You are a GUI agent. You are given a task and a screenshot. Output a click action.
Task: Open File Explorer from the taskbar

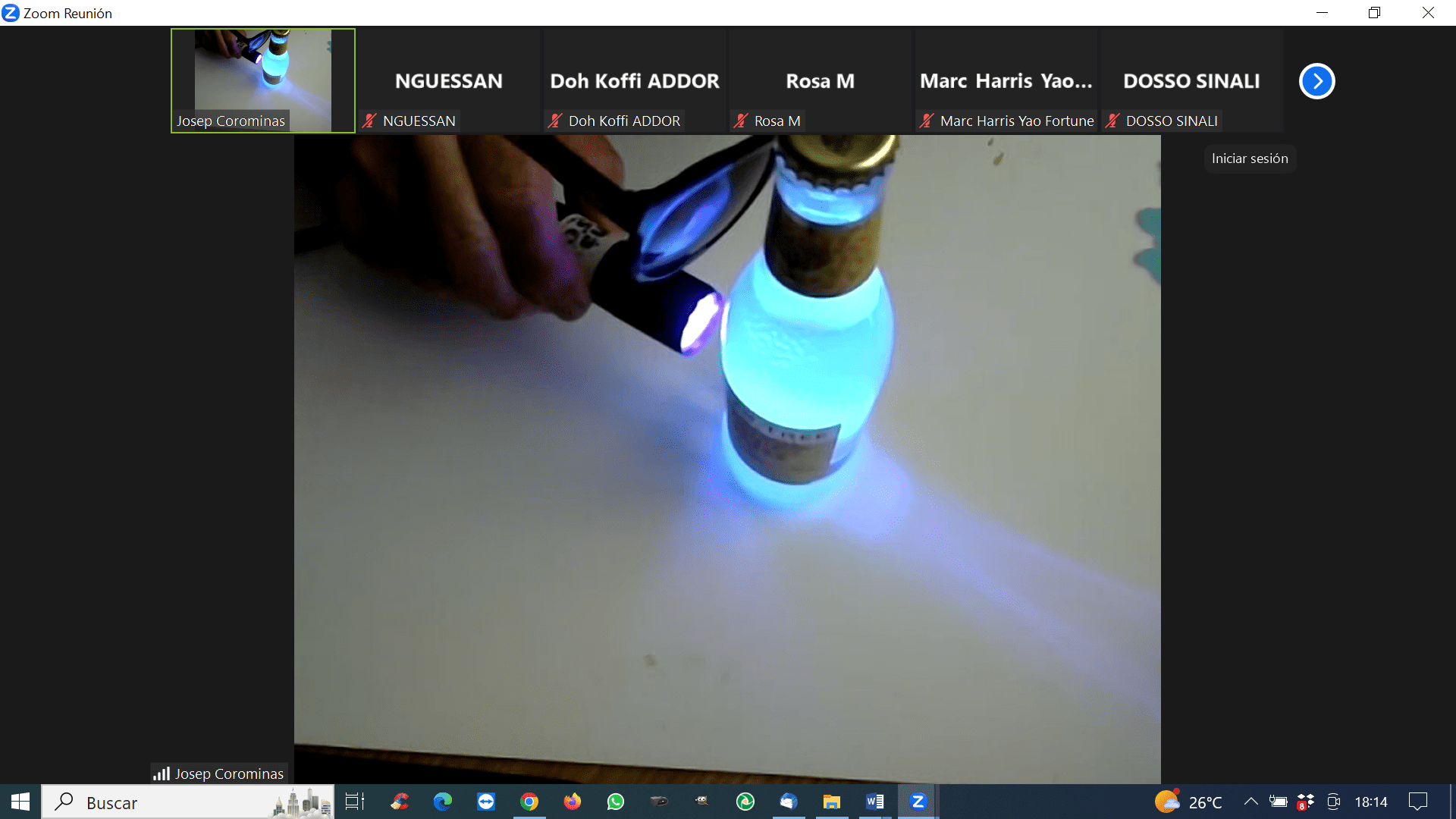coord(832,802)
